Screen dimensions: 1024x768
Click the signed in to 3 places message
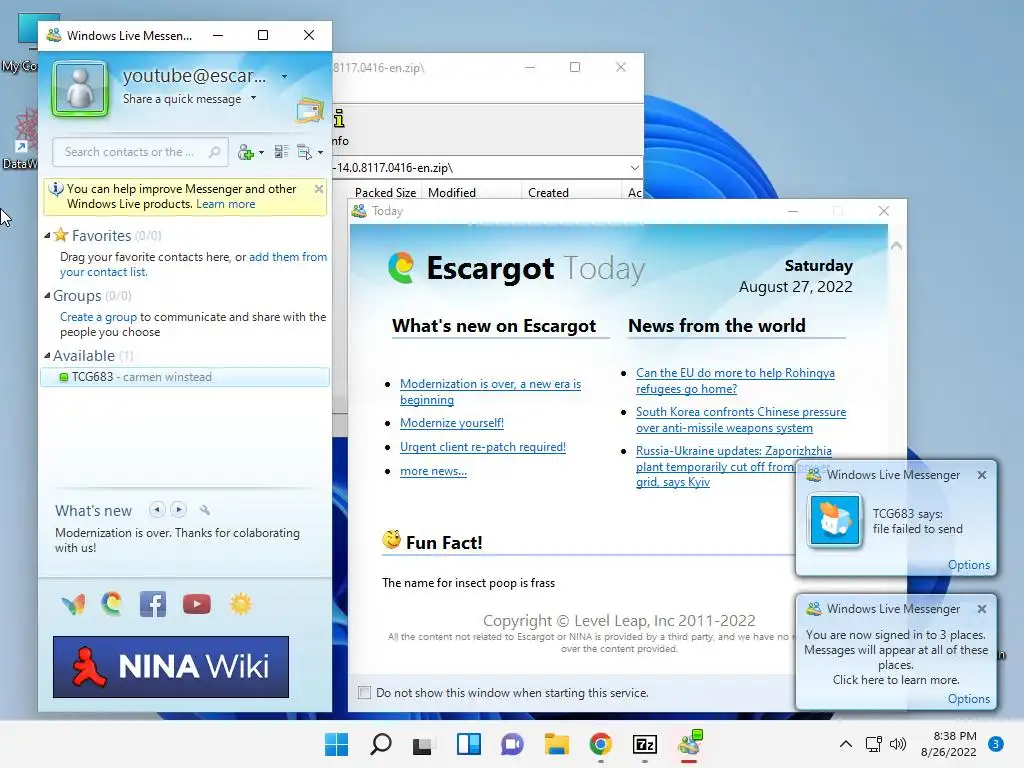[895, 657]
